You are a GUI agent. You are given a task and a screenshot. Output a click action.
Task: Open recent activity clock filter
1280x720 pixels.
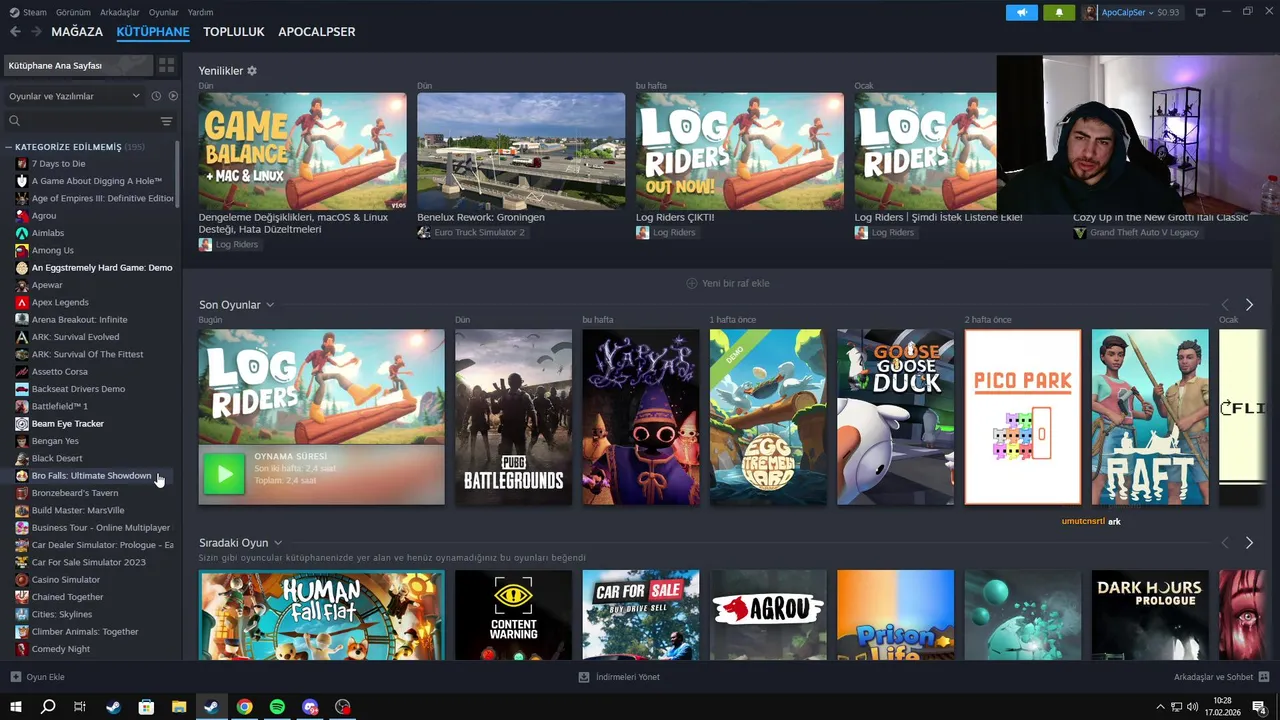[x=156, y=96]
